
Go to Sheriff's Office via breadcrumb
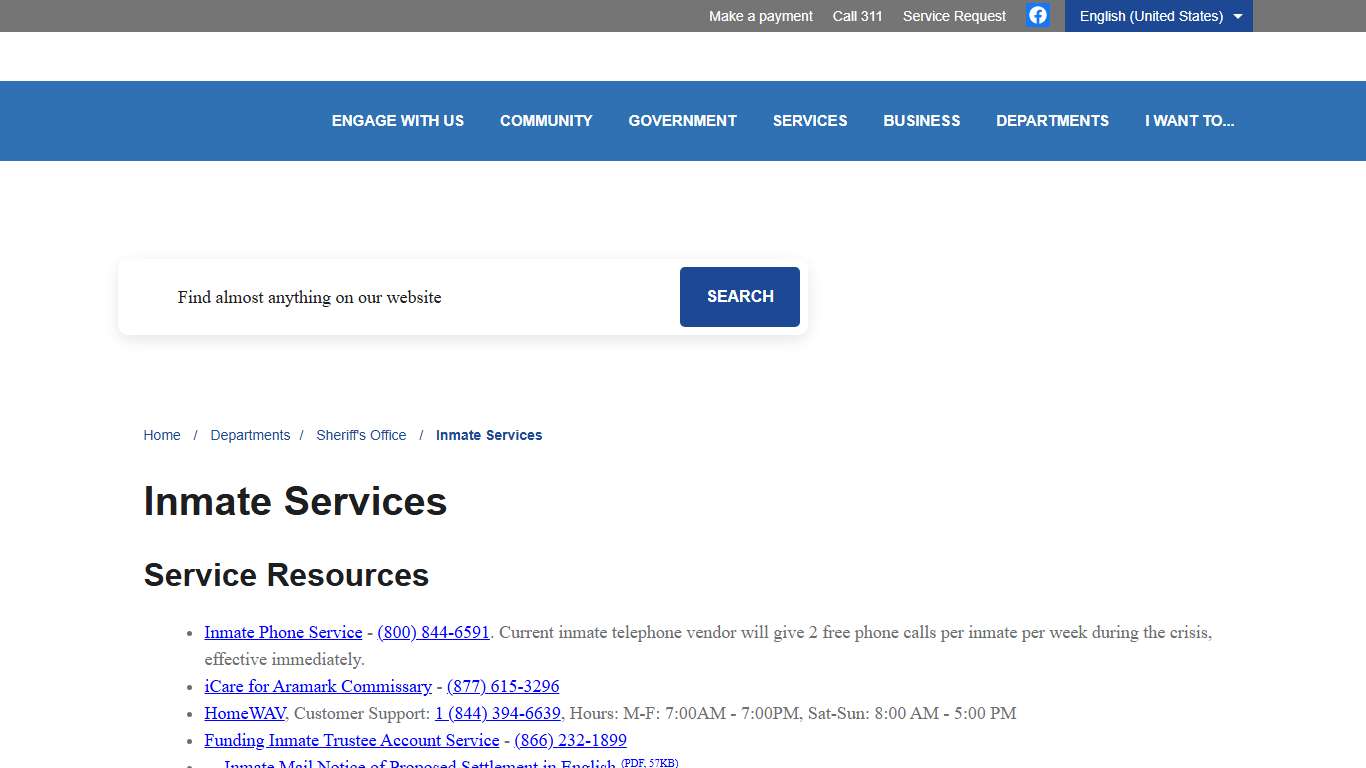point(361,435)
